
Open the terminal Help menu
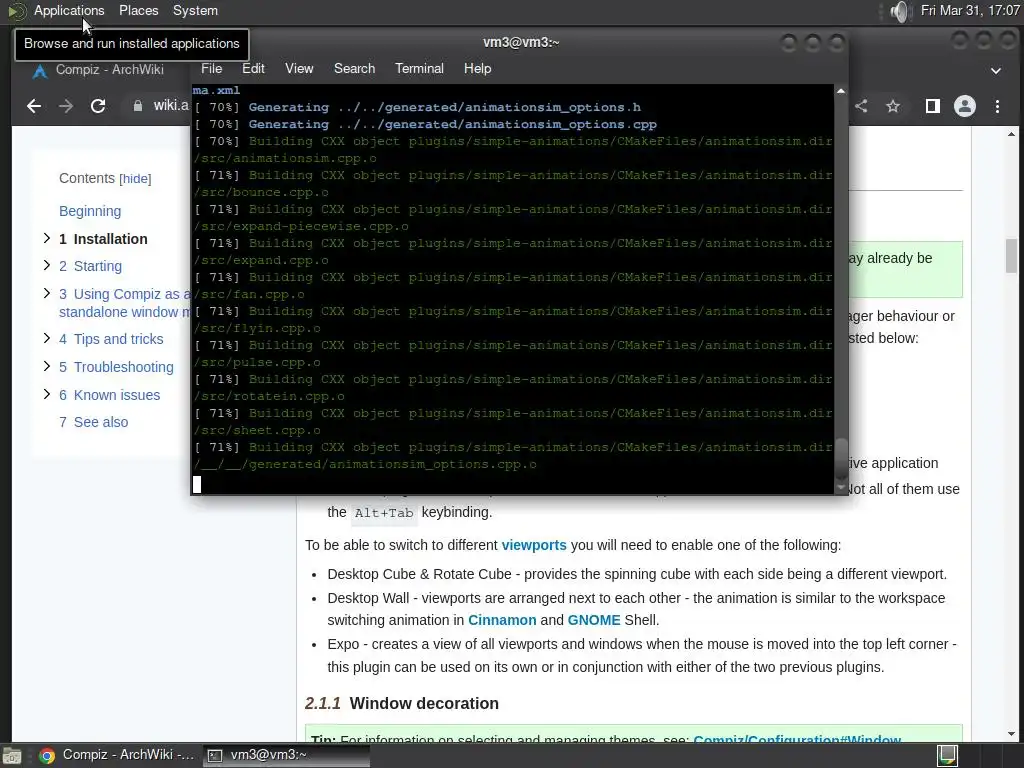[x=477, y=69]
